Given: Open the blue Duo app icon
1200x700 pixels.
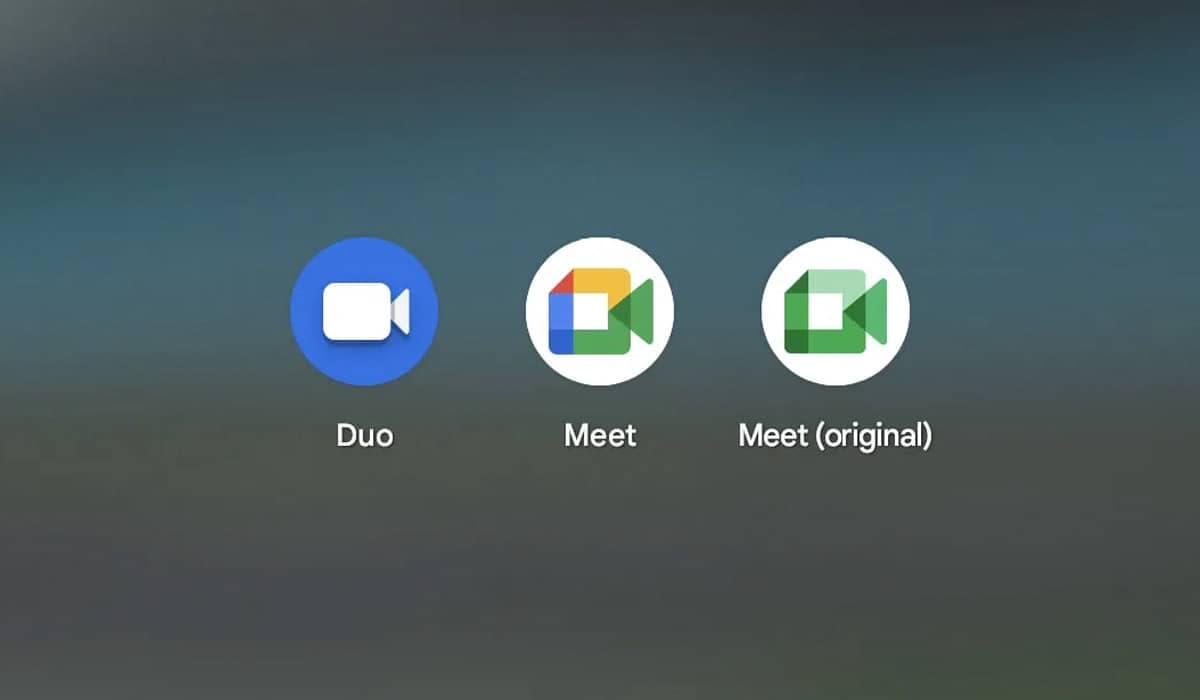Looking at the screenshot, I should [x=364, y=311].
